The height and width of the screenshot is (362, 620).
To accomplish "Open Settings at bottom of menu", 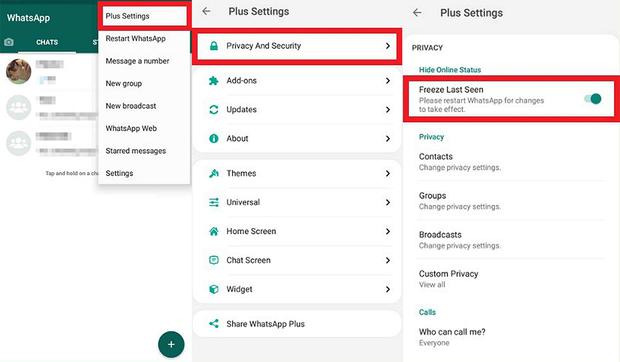I will (119, 173).
